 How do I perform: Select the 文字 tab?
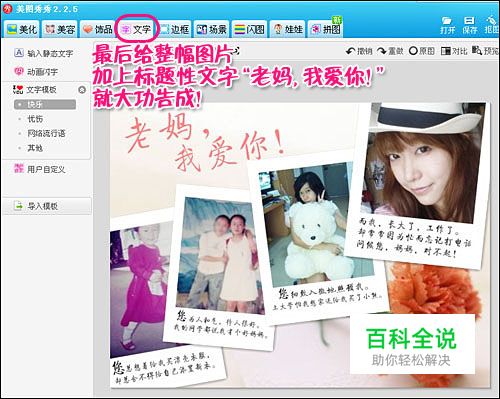point(136,30)
